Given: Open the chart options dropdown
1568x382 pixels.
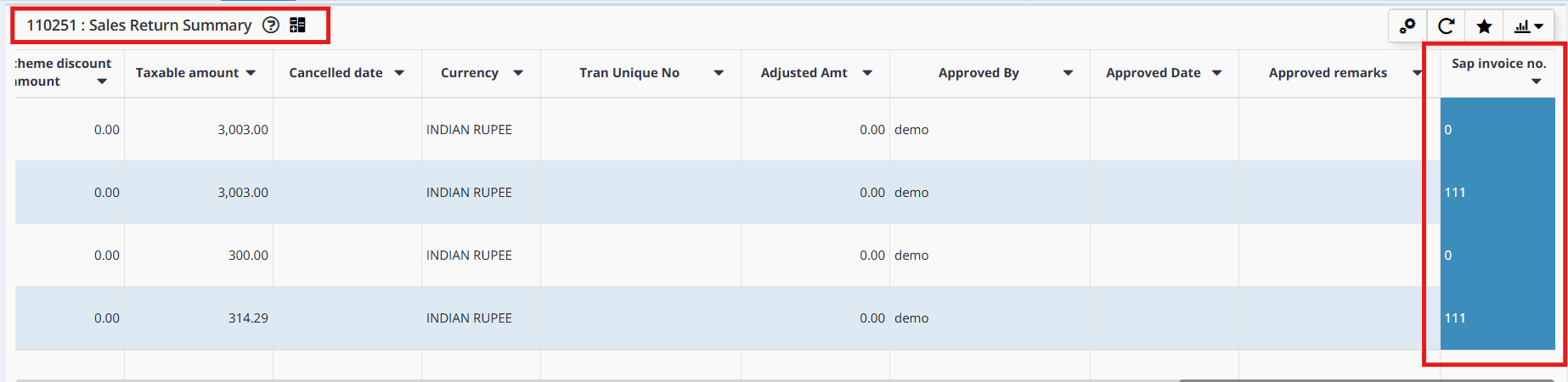Looking at the screenshot, I should (x=1529, y=26).
